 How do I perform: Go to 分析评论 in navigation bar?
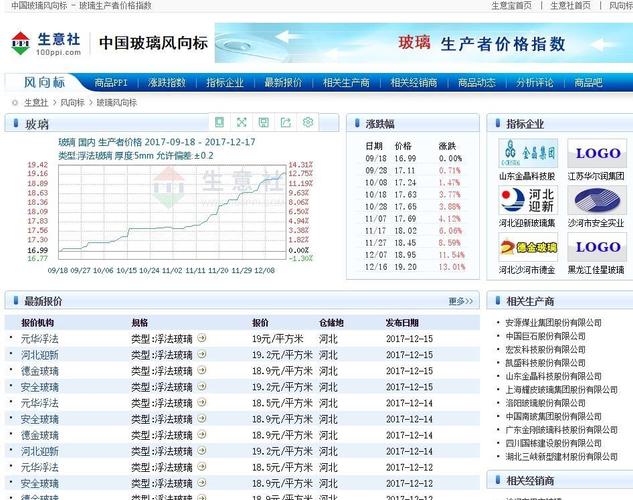click(x=534, y=83)
